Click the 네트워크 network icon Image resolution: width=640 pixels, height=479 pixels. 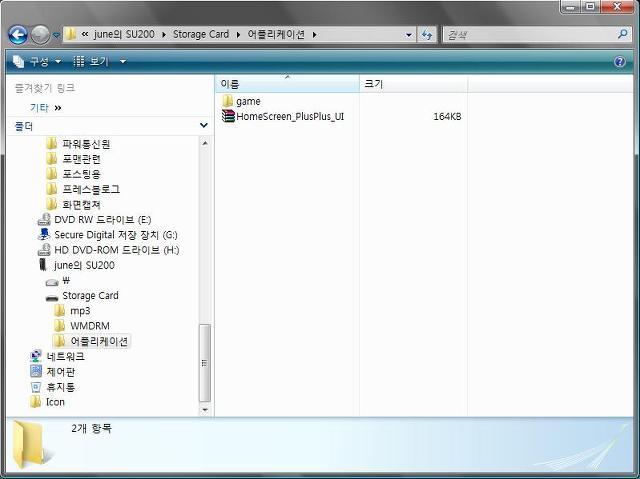tap(36, 356)
